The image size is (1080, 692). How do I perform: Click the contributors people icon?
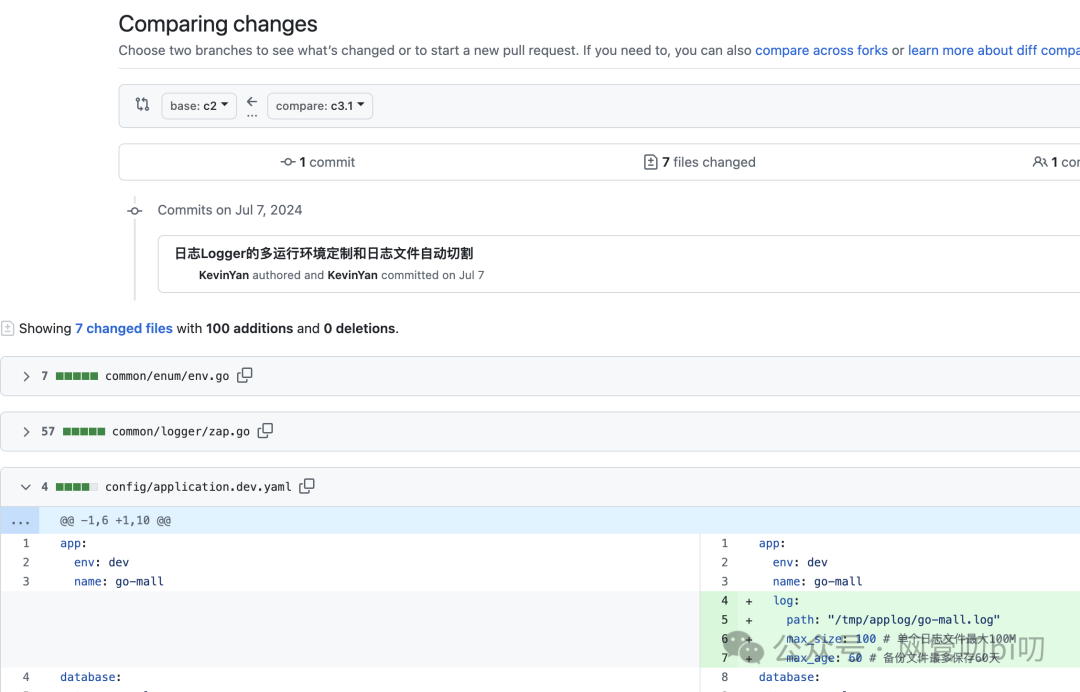click(x=1040, y=162)
